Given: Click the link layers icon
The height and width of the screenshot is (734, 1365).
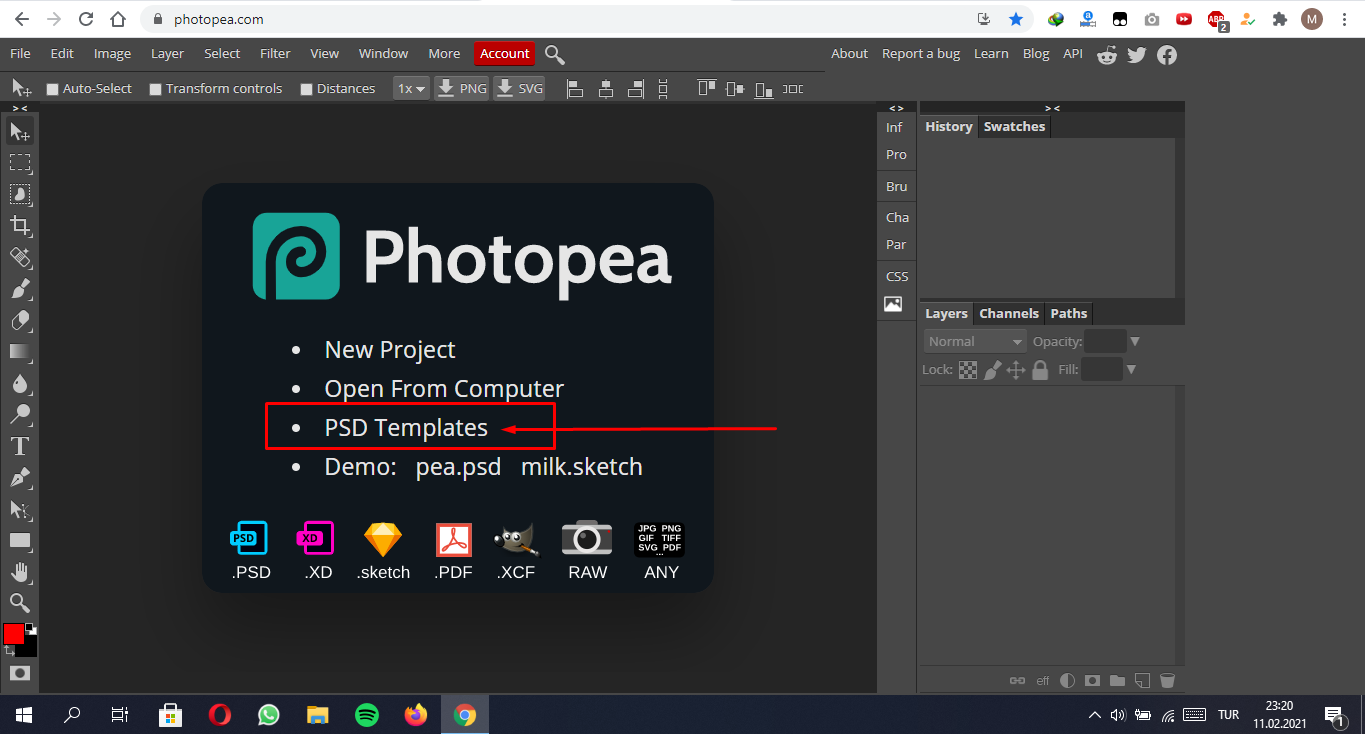Looking at the screenshot, I should click(x=1017, y=681).
